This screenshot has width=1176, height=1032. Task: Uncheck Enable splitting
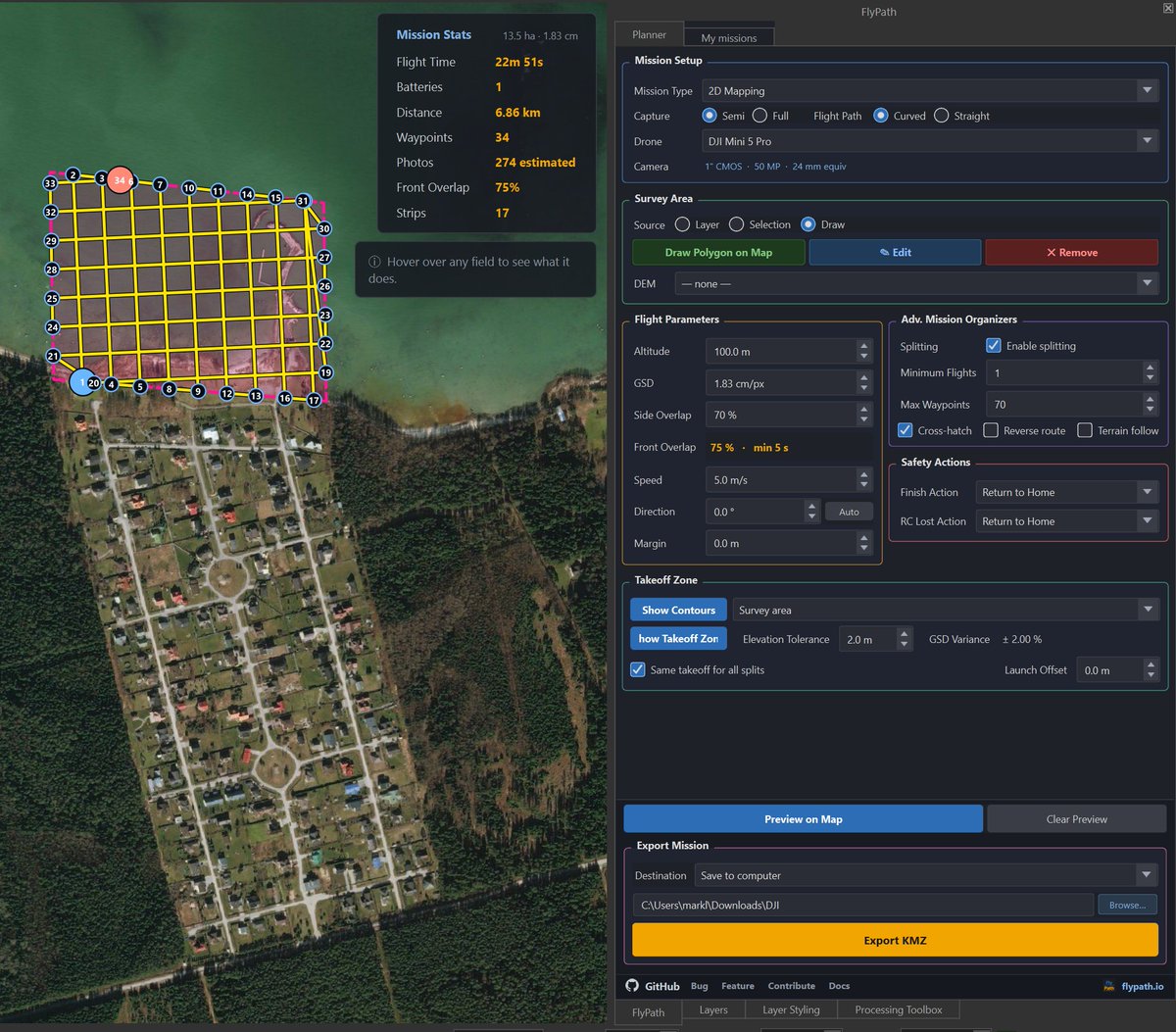pos(994,346)
